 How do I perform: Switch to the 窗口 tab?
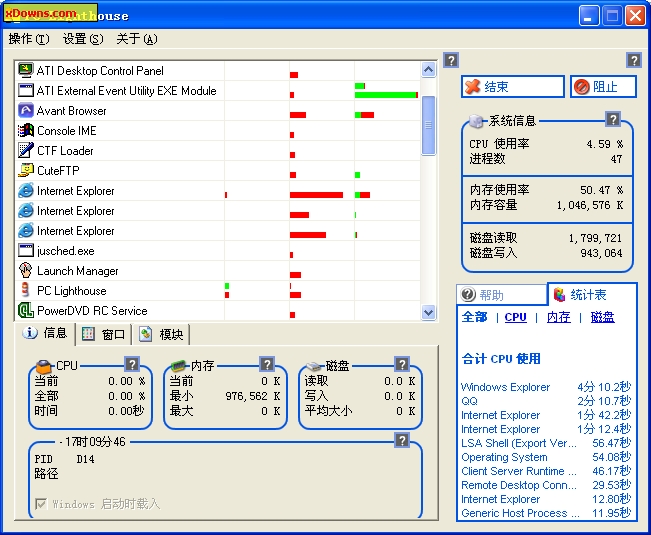[104, 334]
